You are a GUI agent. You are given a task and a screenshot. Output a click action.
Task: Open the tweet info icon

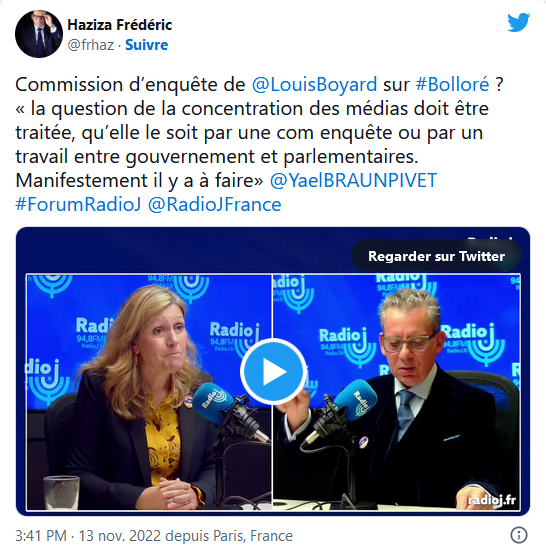coord(519,535)
